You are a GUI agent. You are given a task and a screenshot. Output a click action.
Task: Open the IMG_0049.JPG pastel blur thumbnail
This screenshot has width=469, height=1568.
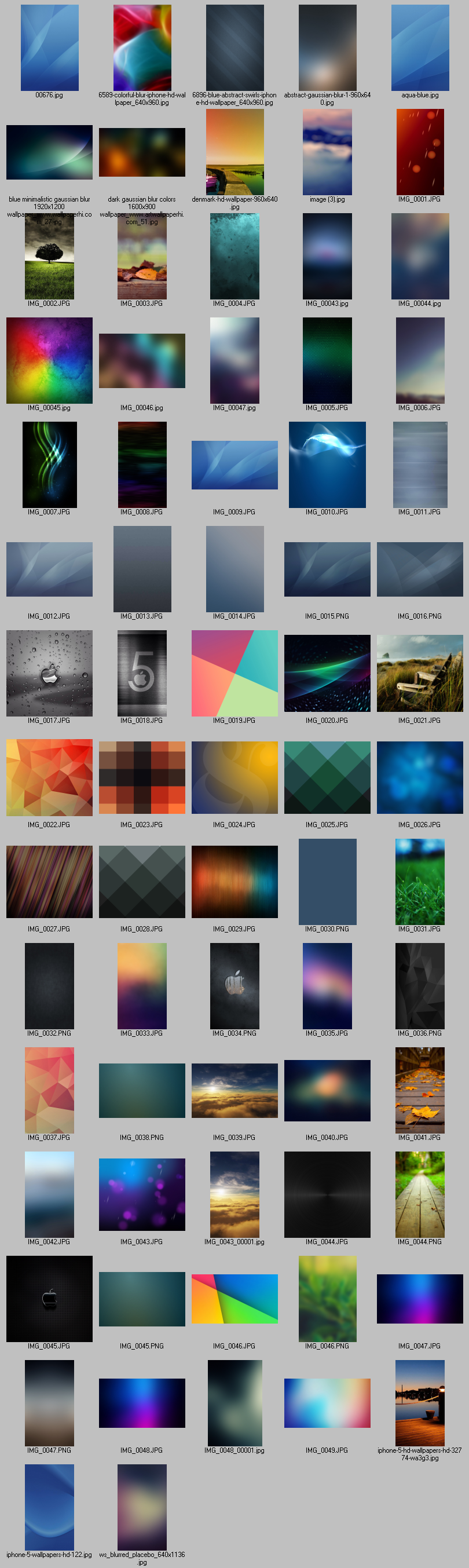pyautogui.click(x=327, y=1403)
